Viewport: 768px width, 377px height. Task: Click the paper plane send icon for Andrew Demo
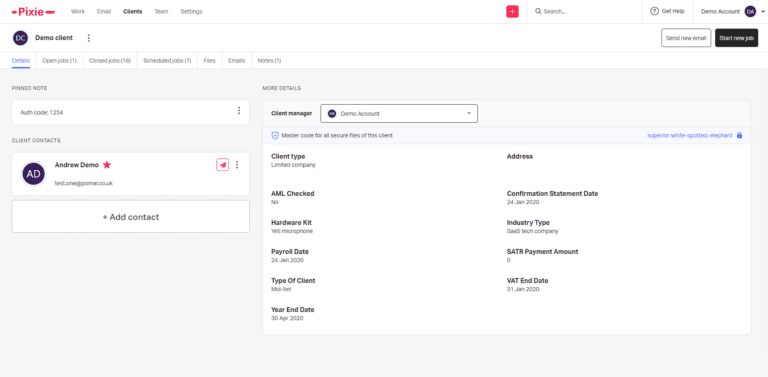coord(222,165)
